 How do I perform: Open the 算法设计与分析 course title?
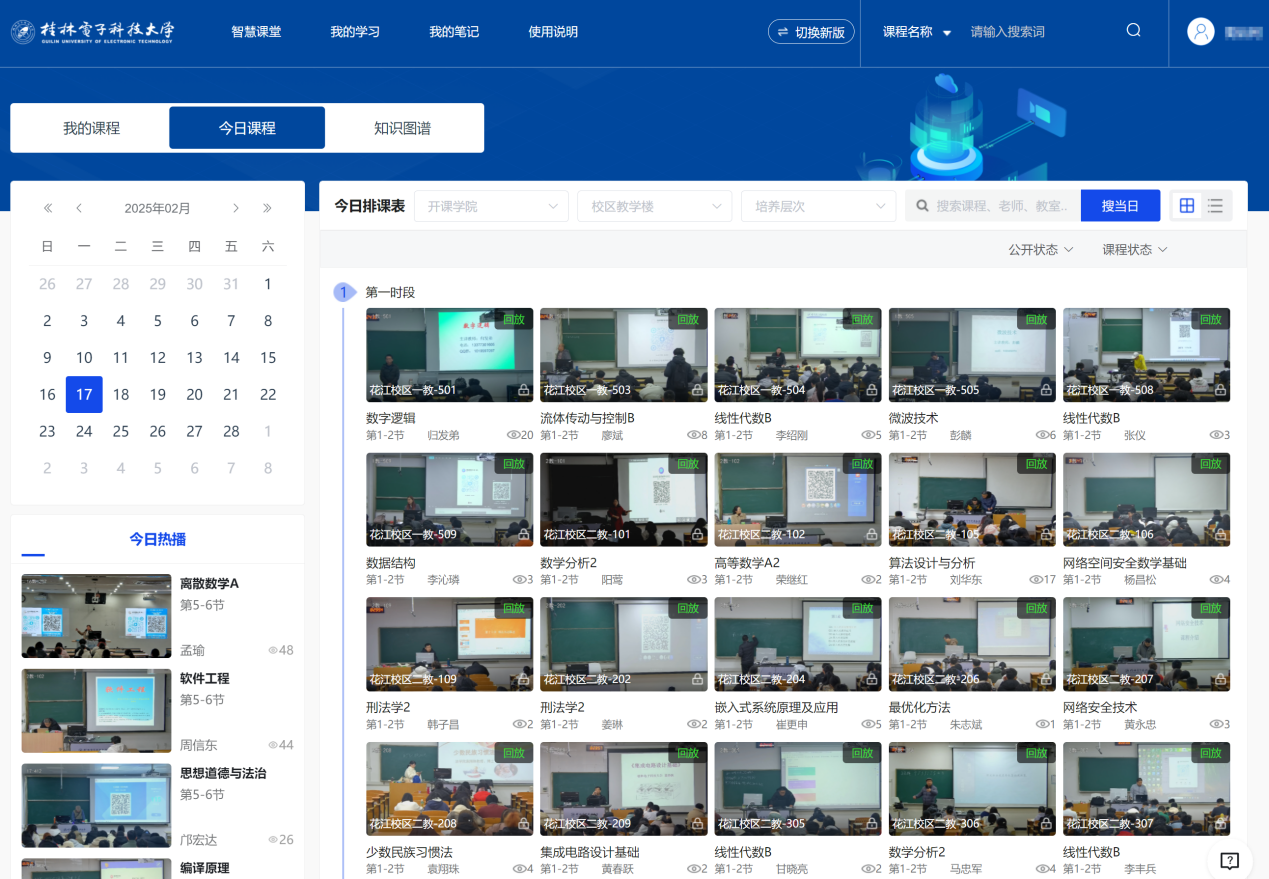coord(932,563)
